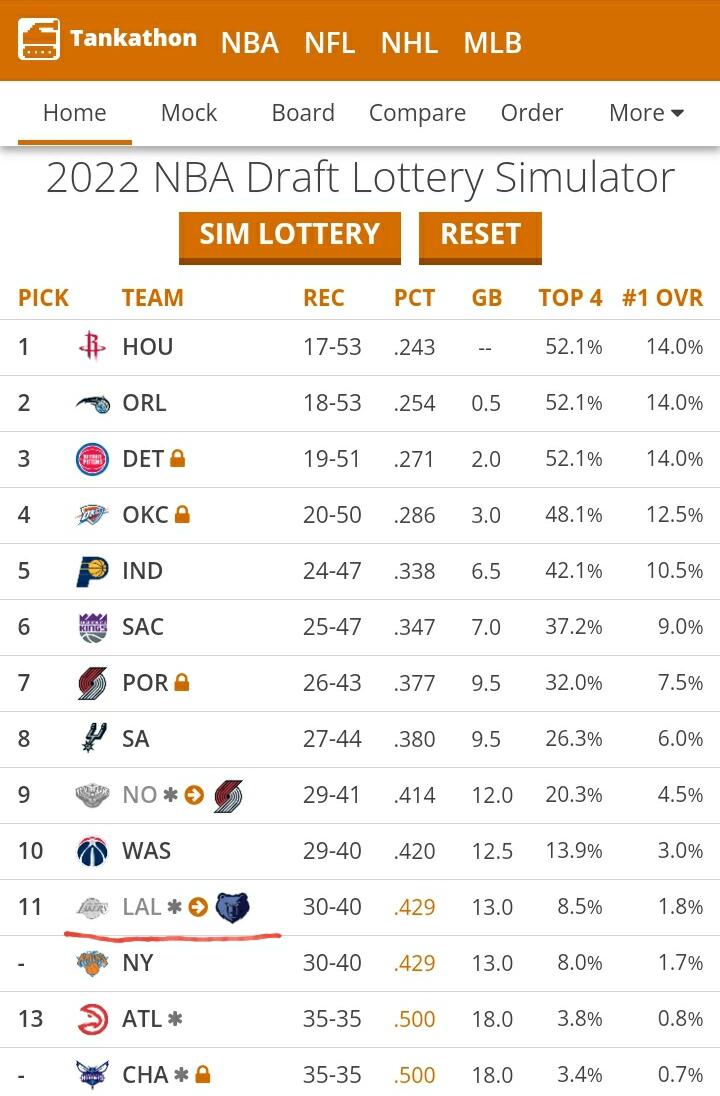Viewport: 720px width, 1096px height.
Task: Click the Indiana Pacers team logo
Action: click(x=92, y=571)
